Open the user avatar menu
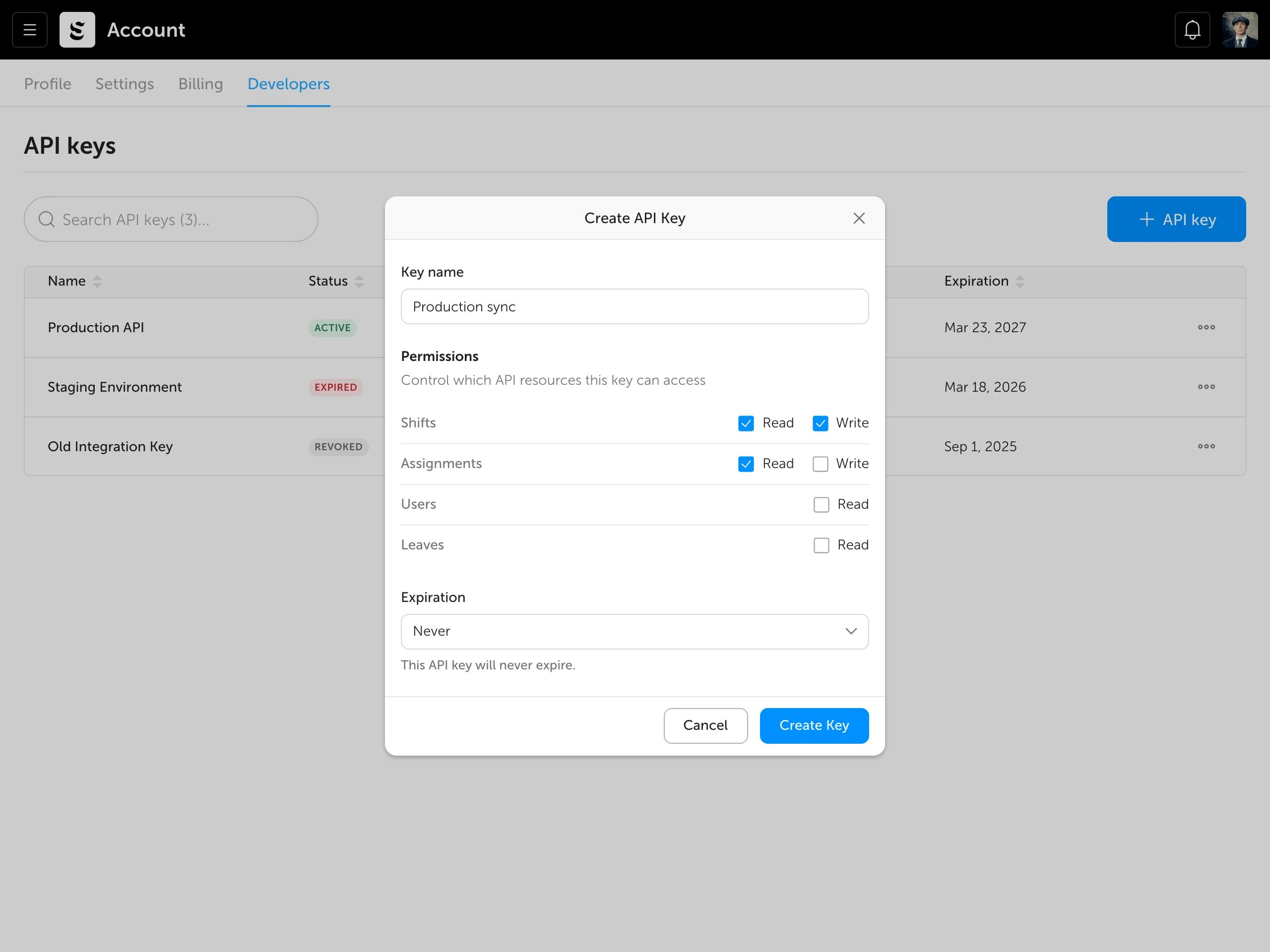Viewport: 1270px width, 952px height. tap(1240, 30)
